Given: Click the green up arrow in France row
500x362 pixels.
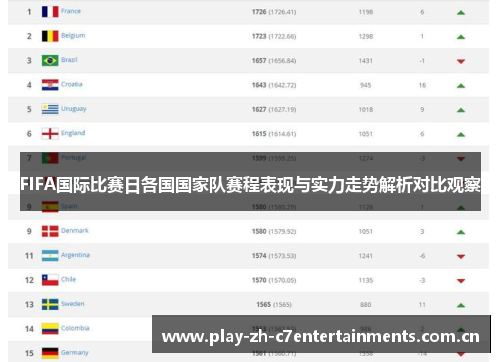Looking at the screenshot, I should (x=461, y=13).
